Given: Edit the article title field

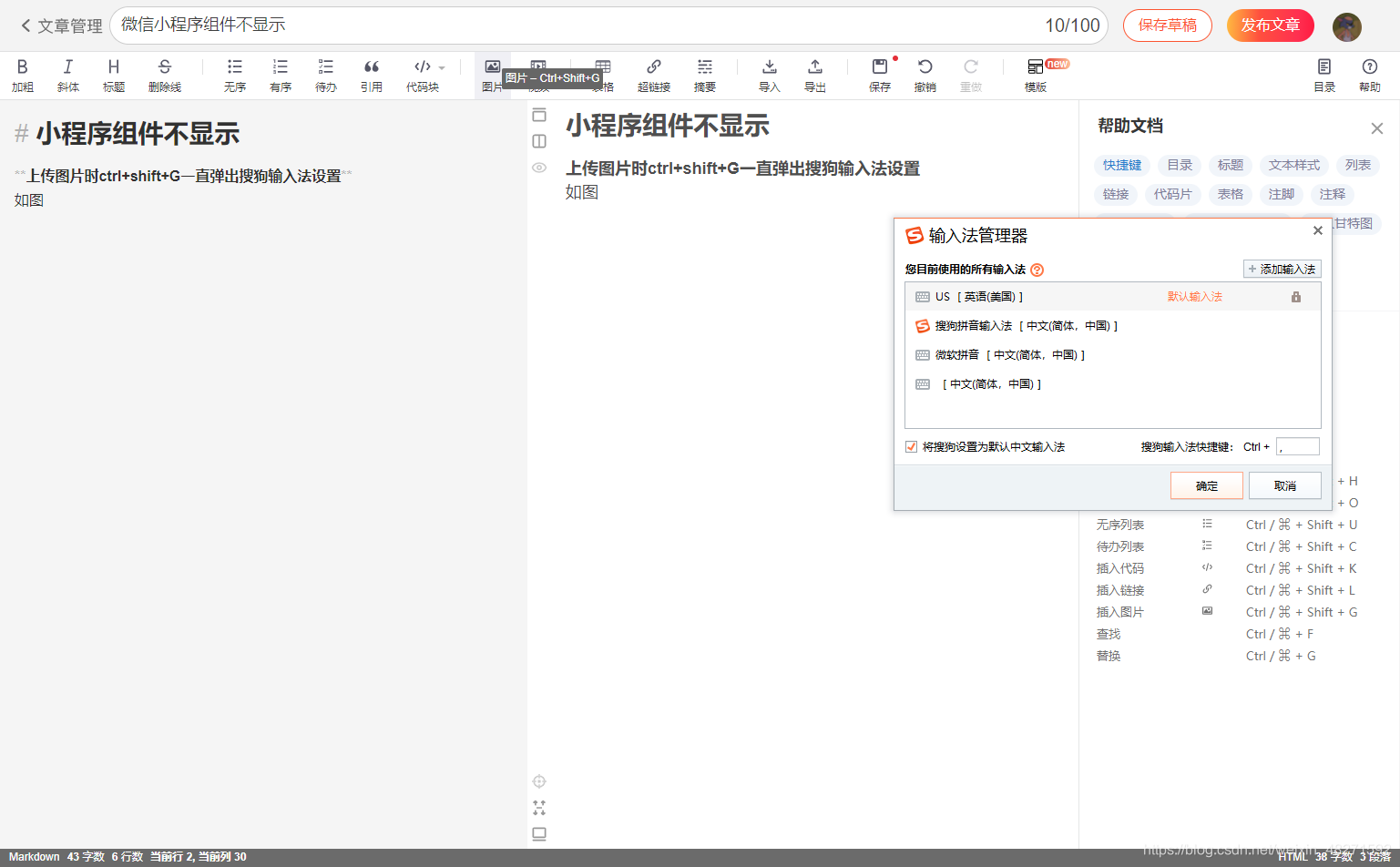Looking at the screenshot, I should point(608,25).
